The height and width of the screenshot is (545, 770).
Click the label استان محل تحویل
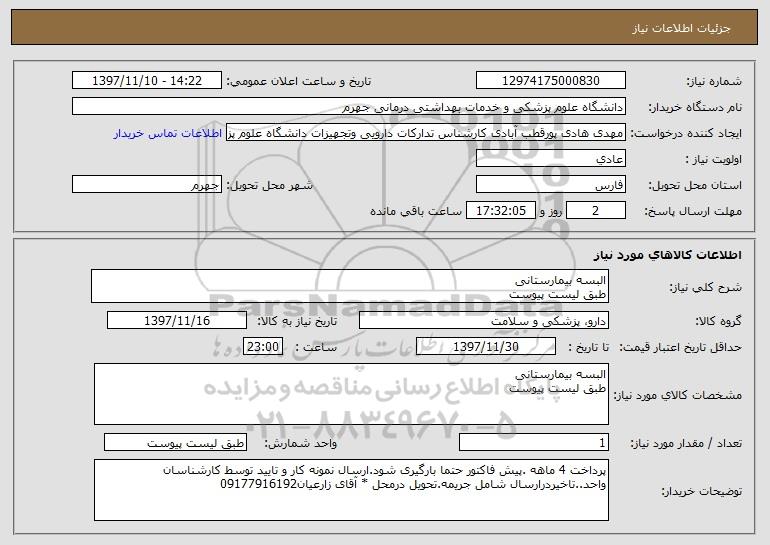point(695,186)
